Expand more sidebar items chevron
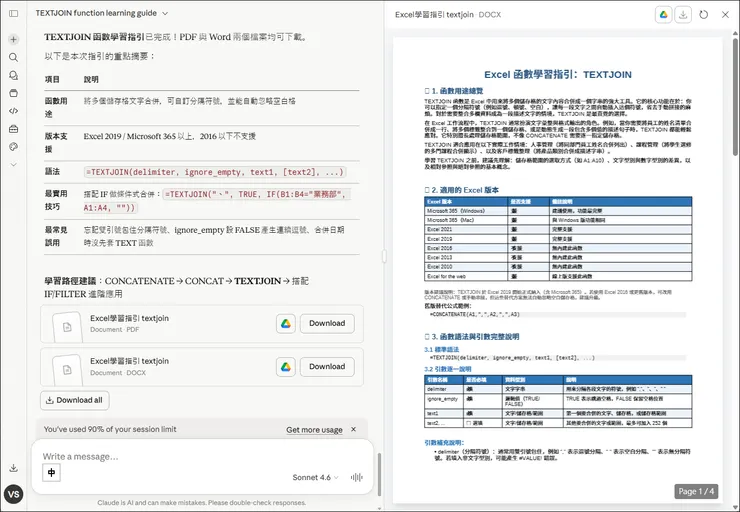 (x=14, y=165)
